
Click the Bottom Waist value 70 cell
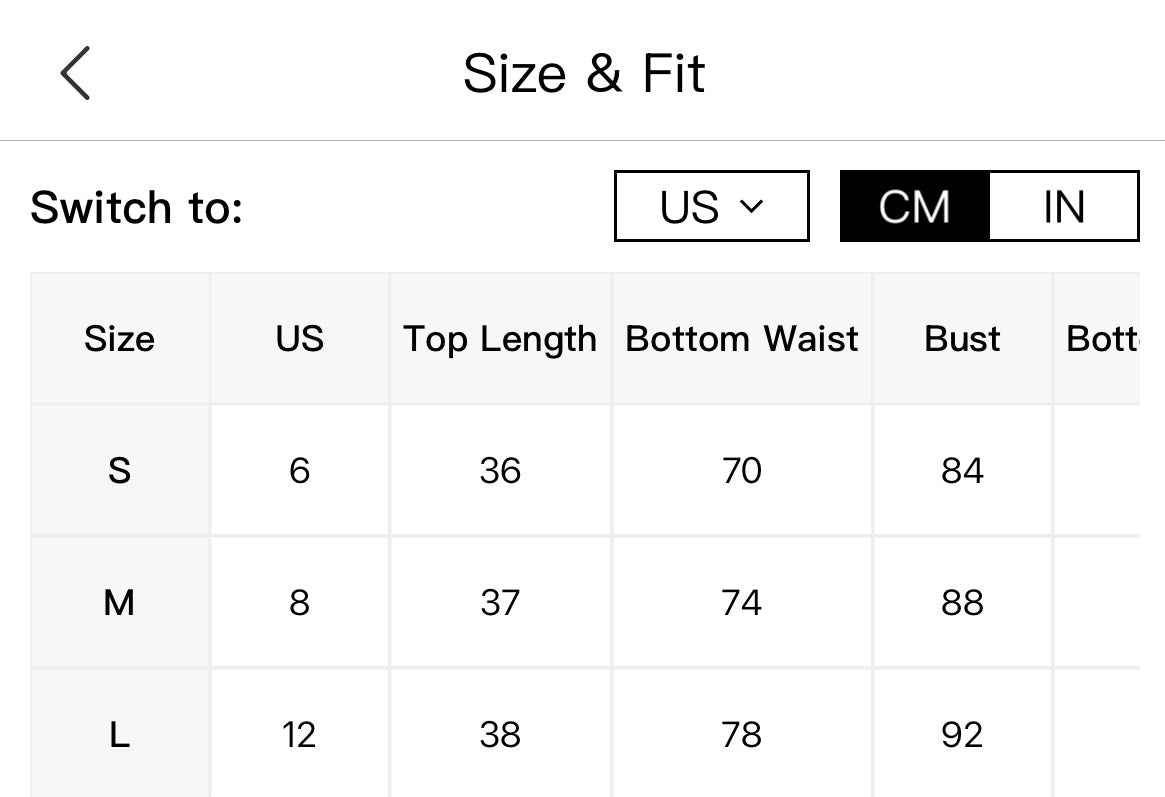(741, 470)
